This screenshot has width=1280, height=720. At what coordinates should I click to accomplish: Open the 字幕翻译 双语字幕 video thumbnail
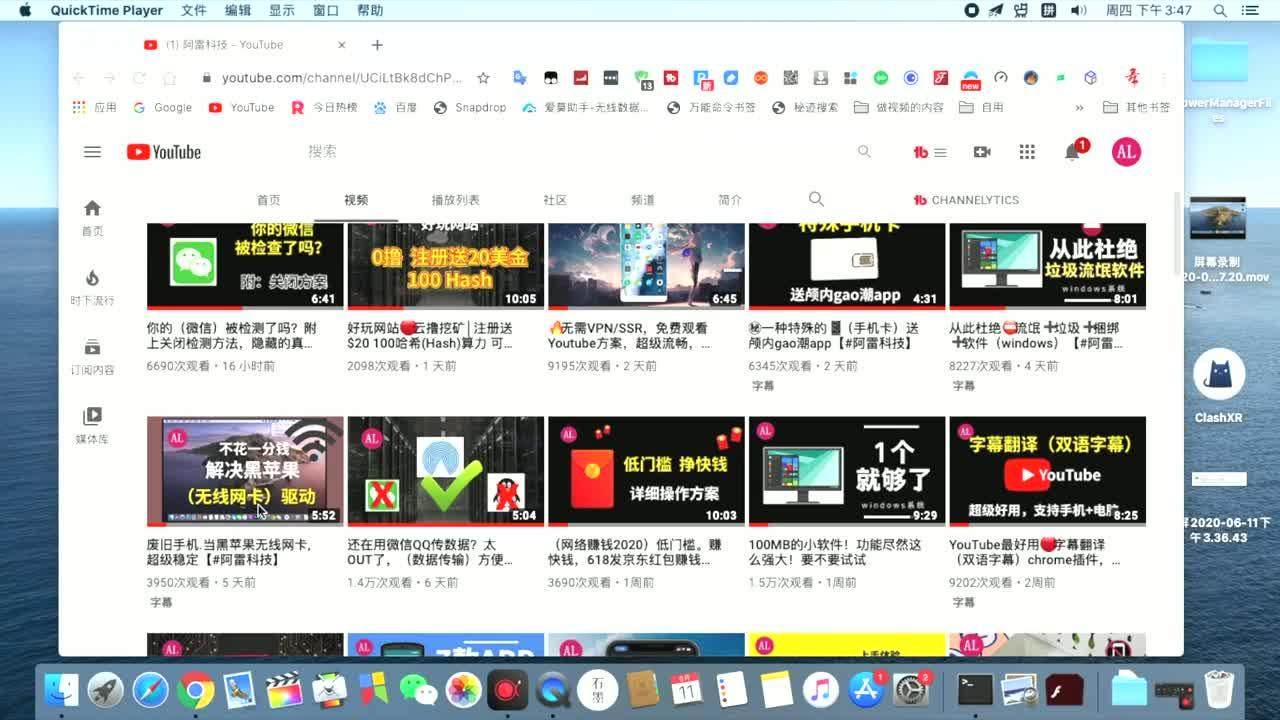1047,471
